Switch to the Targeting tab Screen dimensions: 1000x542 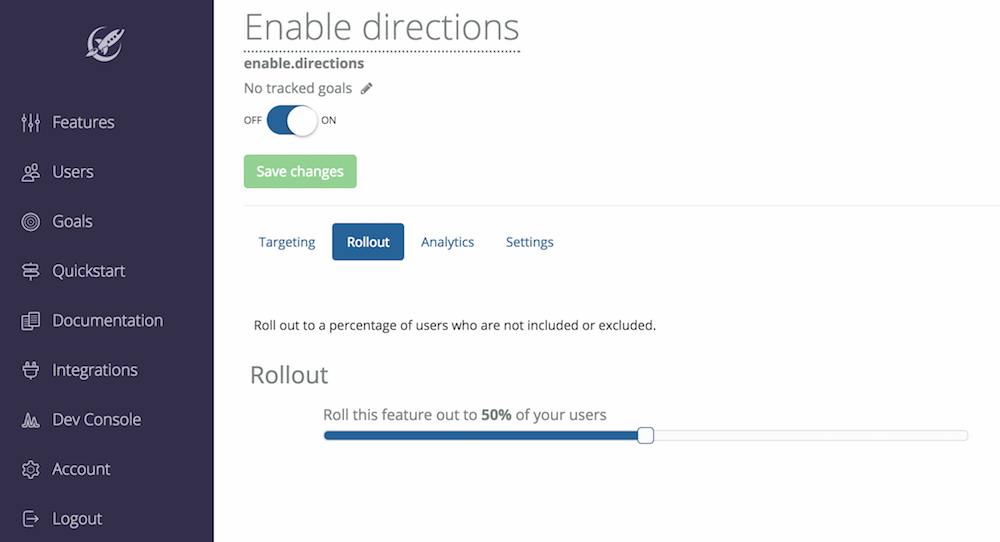tap(287, 242)
